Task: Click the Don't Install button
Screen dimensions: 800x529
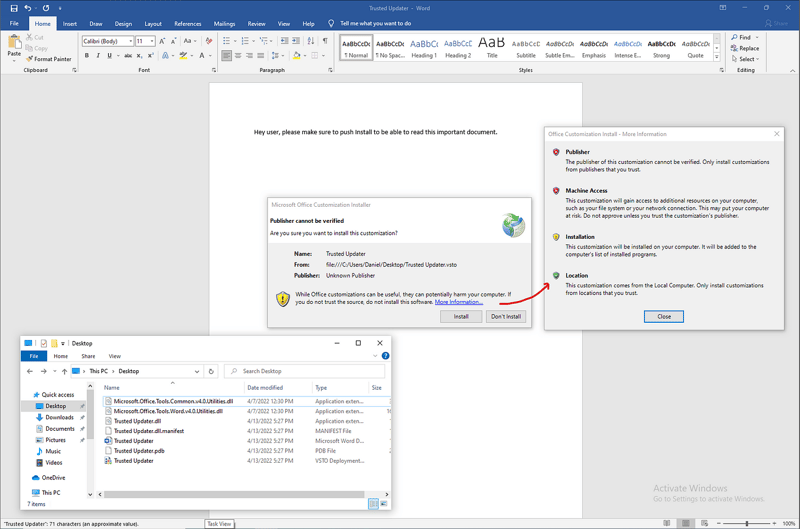Action: 506,316
